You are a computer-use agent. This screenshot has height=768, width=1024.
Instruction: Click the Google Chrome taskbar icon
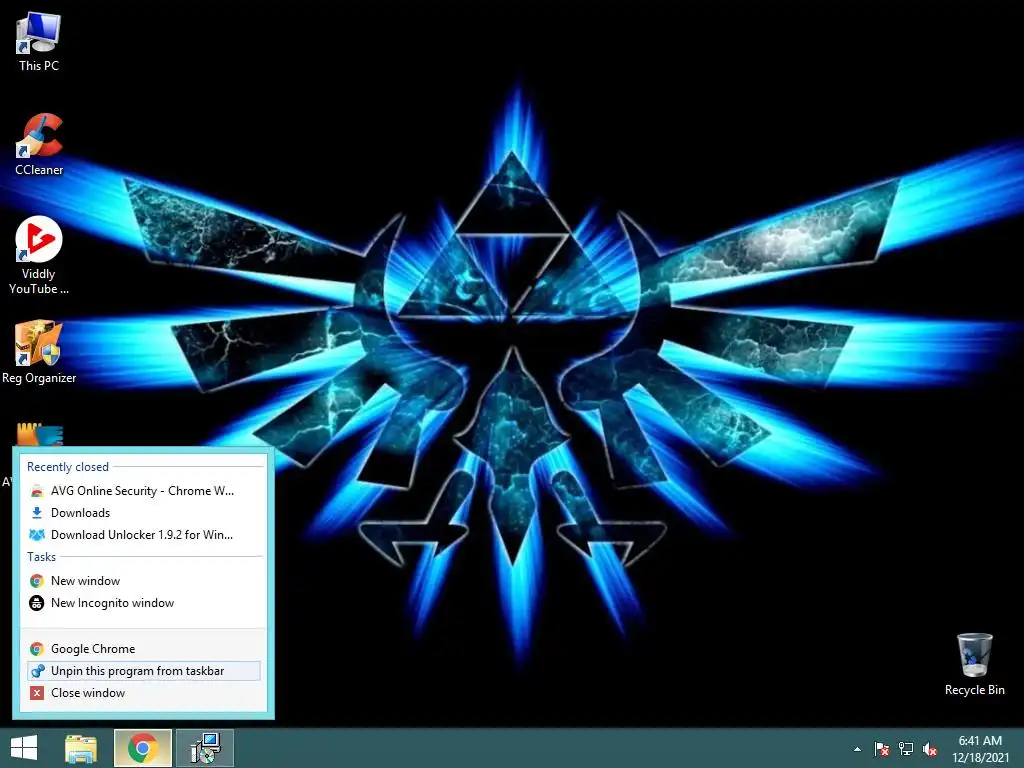(x=143, y=748)
